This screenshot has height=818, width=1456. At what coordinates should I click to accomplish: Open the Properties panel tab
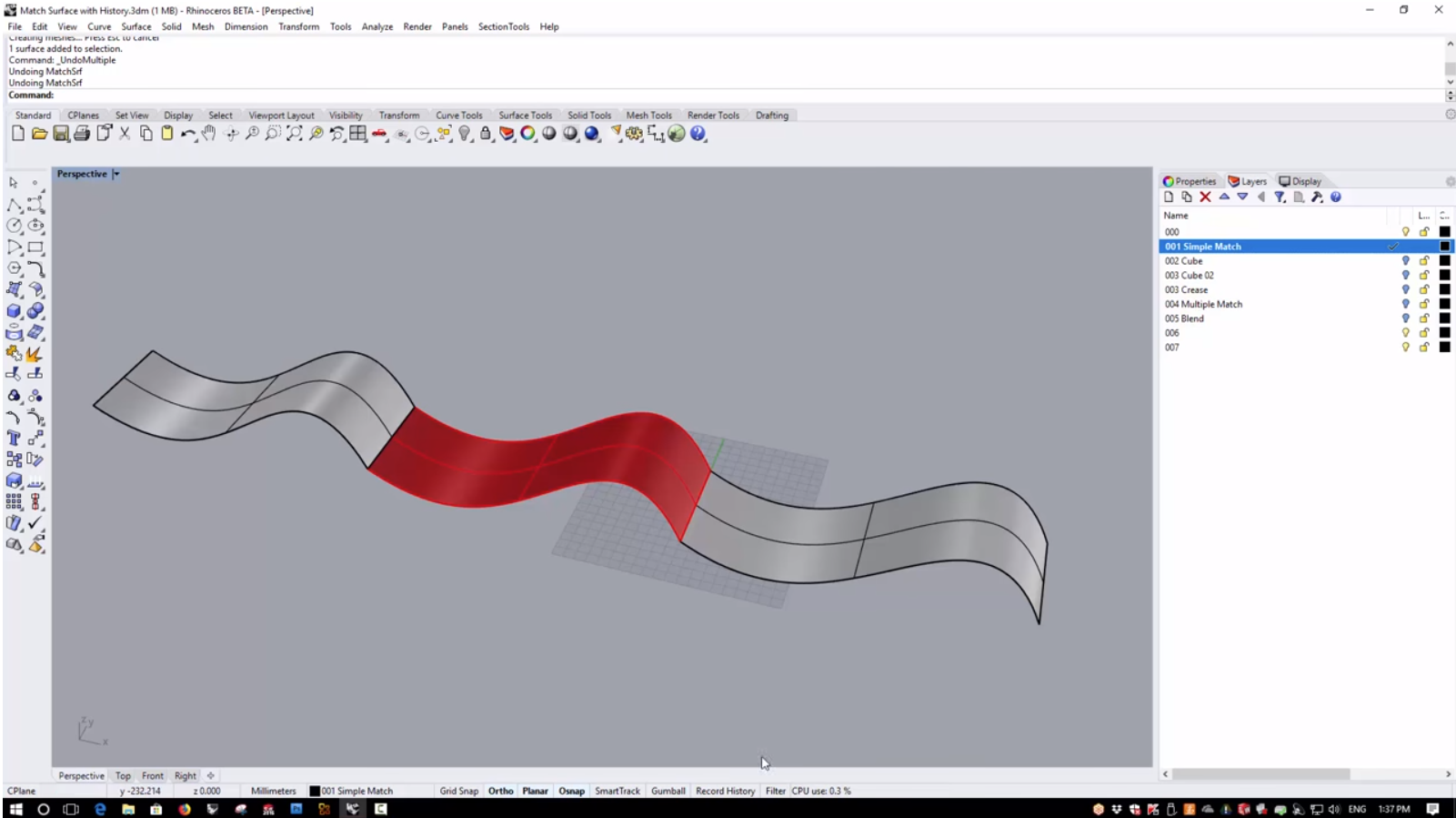point(1190,181)
